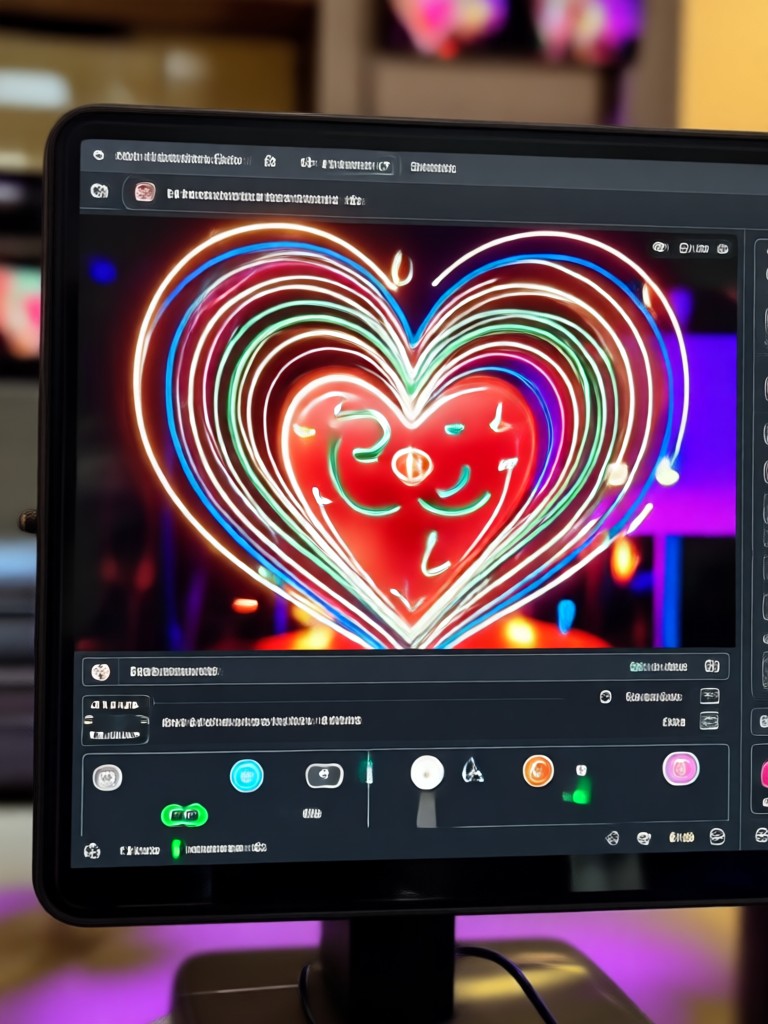Viewport: 768px width, 1024px height.
Task: Select the white circular knob icon
Action: pos(427,773)
